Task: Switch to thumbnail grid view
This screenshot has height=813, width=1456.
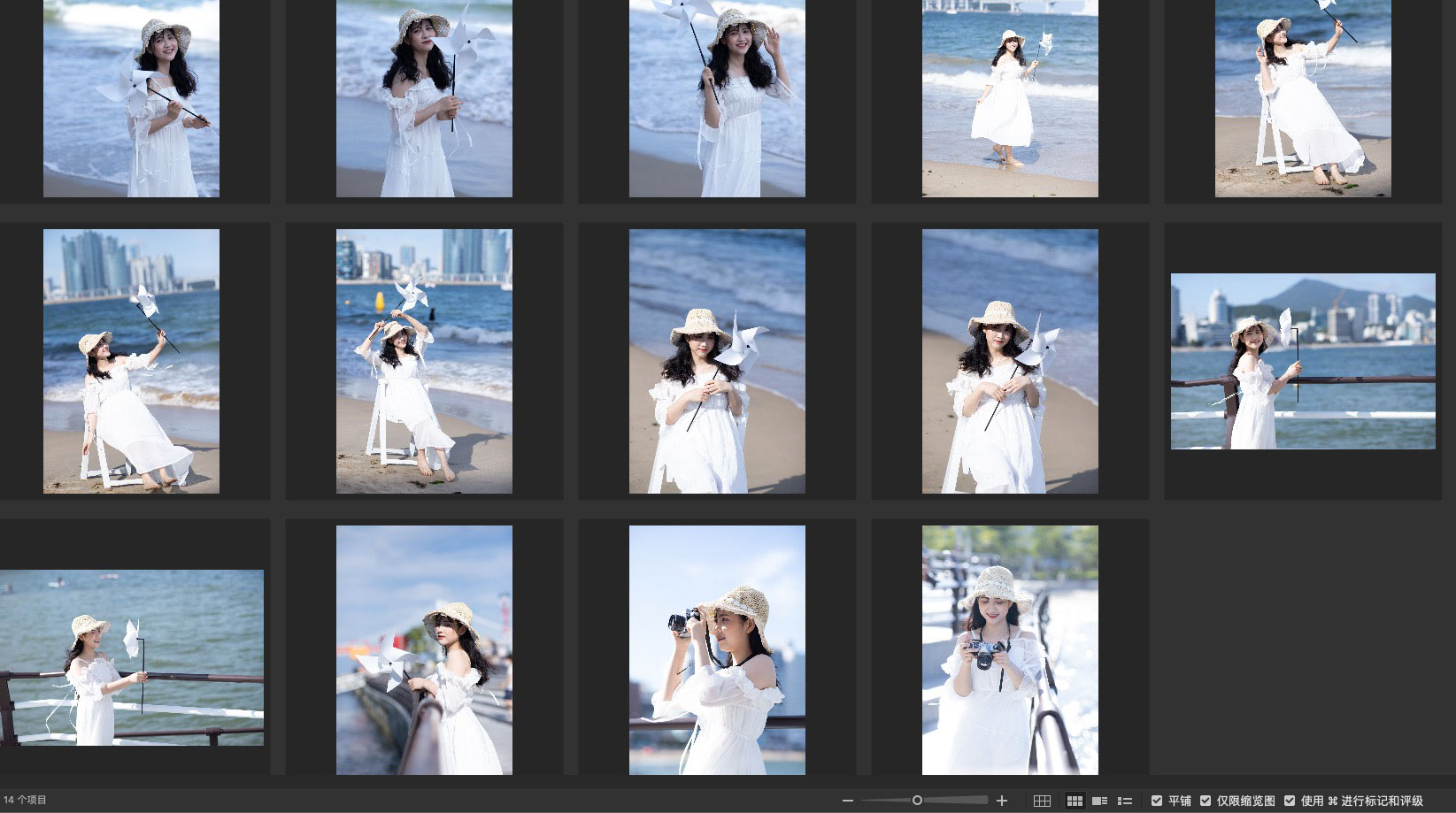Action: coord(1075,801)
